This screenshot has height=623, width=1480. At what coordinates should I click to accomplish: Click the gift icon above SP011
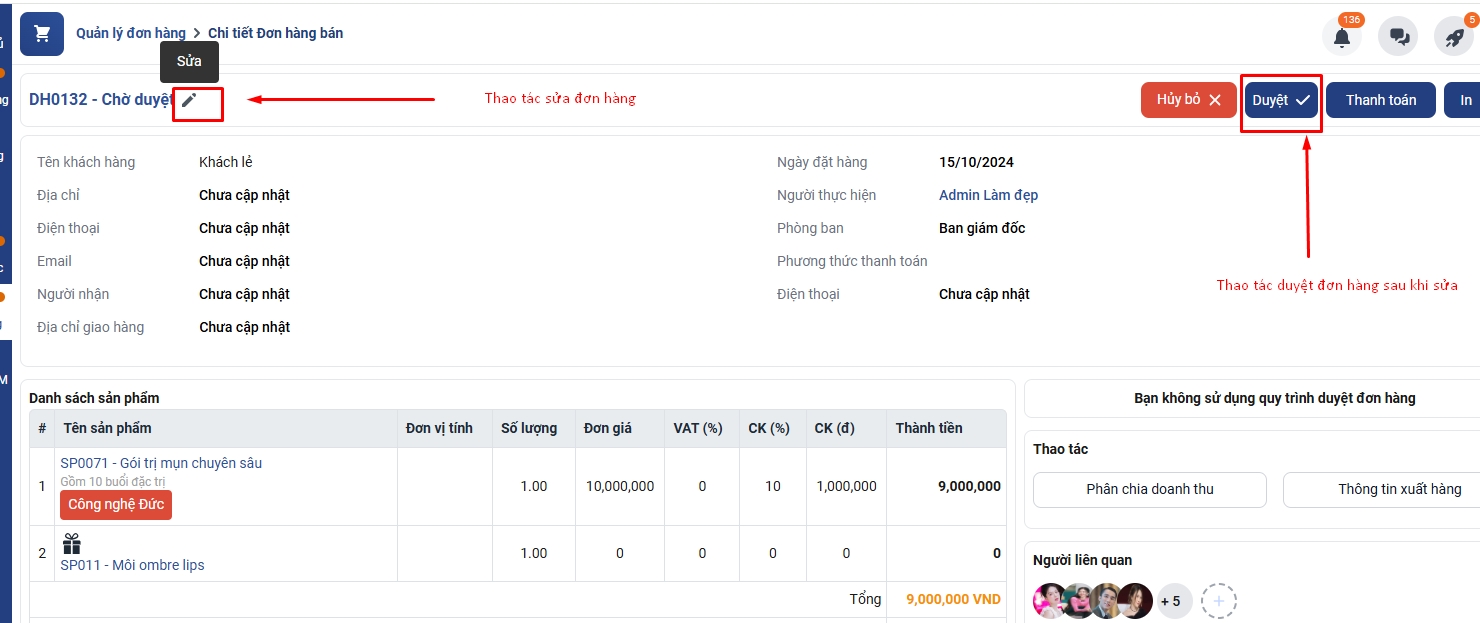coord(71,544)
